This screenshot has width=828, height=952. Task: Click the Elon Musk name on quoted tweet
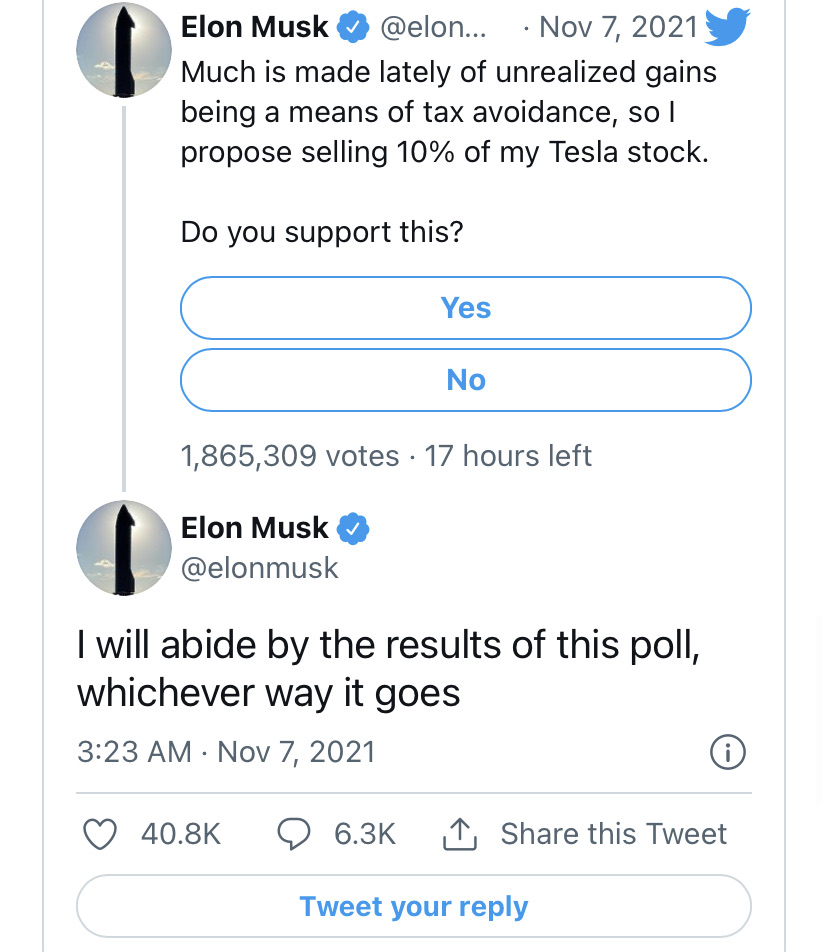point(254,28)
